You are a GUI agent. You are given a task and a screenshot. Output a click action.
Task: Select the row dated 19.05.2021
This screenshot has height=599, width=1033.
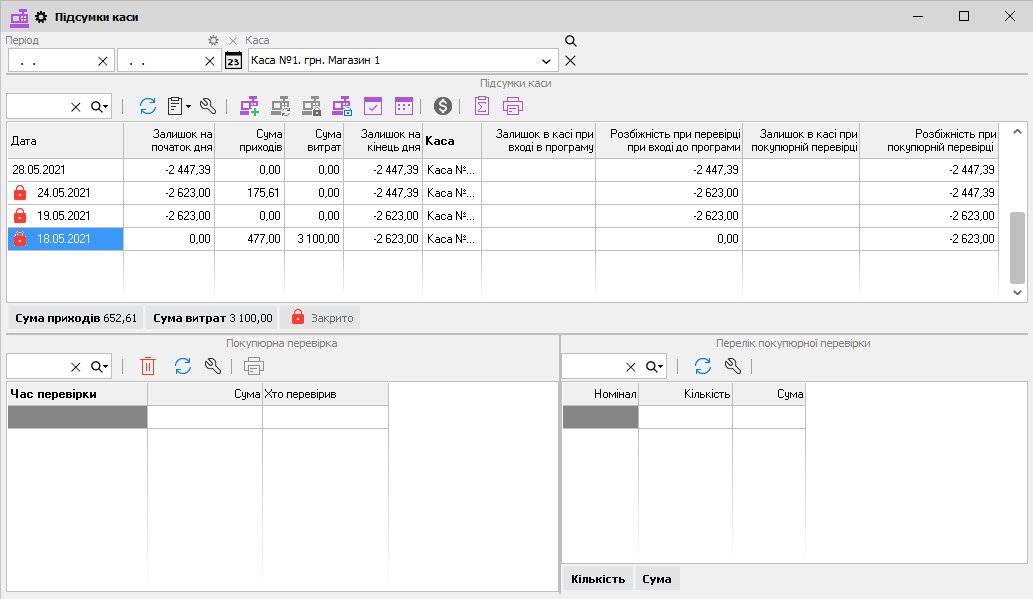point(503,216)
